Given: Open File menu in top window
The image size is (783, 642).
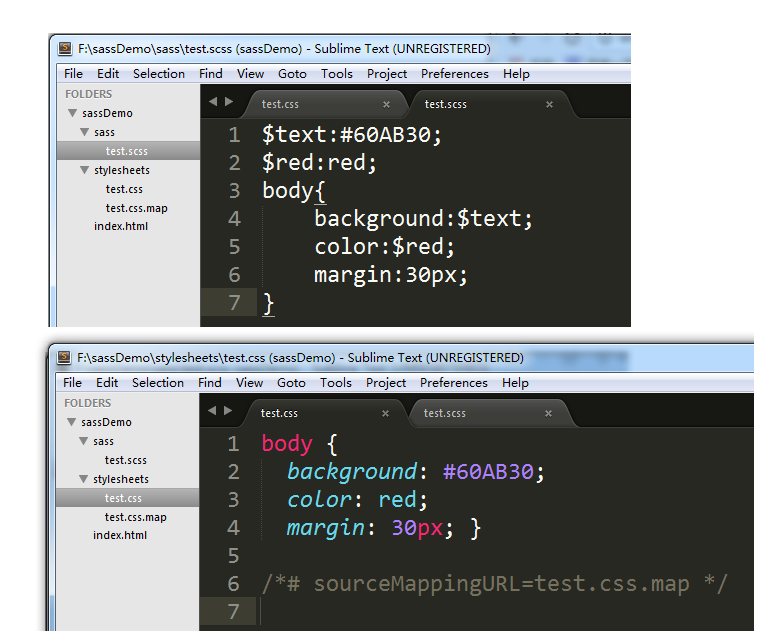Looking at the screenshot, I should pyautogui.click(x=73, y=74).
